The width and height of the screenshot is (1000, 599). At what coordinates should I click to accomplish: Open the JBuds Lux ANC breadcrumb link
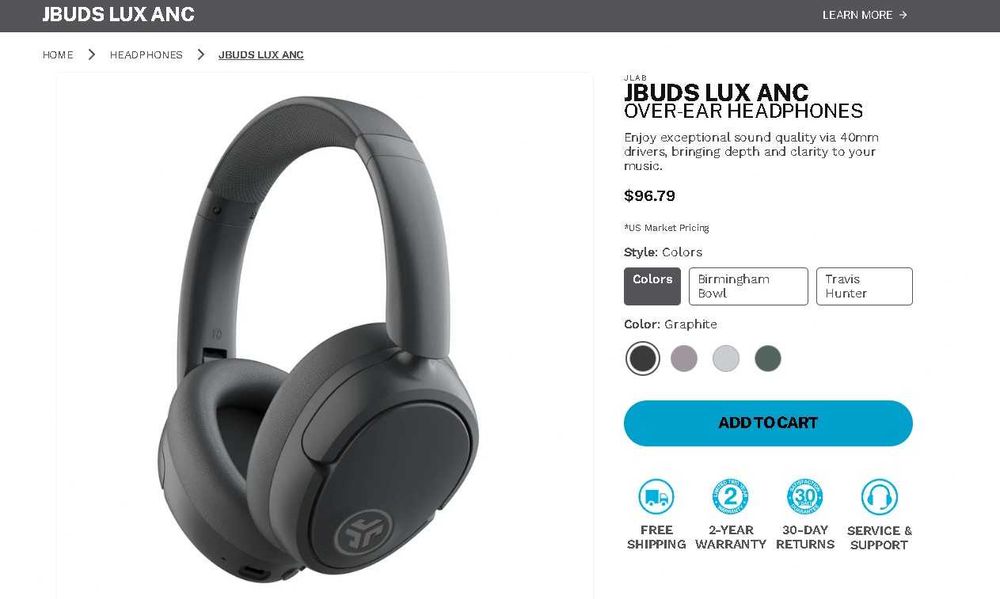[x=261, y=55]
